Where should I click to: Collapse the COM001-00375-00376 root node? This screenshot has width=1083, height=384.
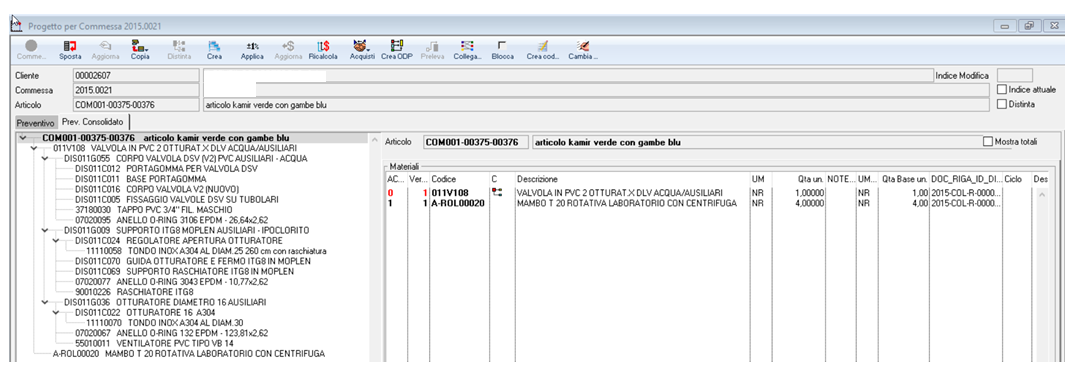point(24,137)
